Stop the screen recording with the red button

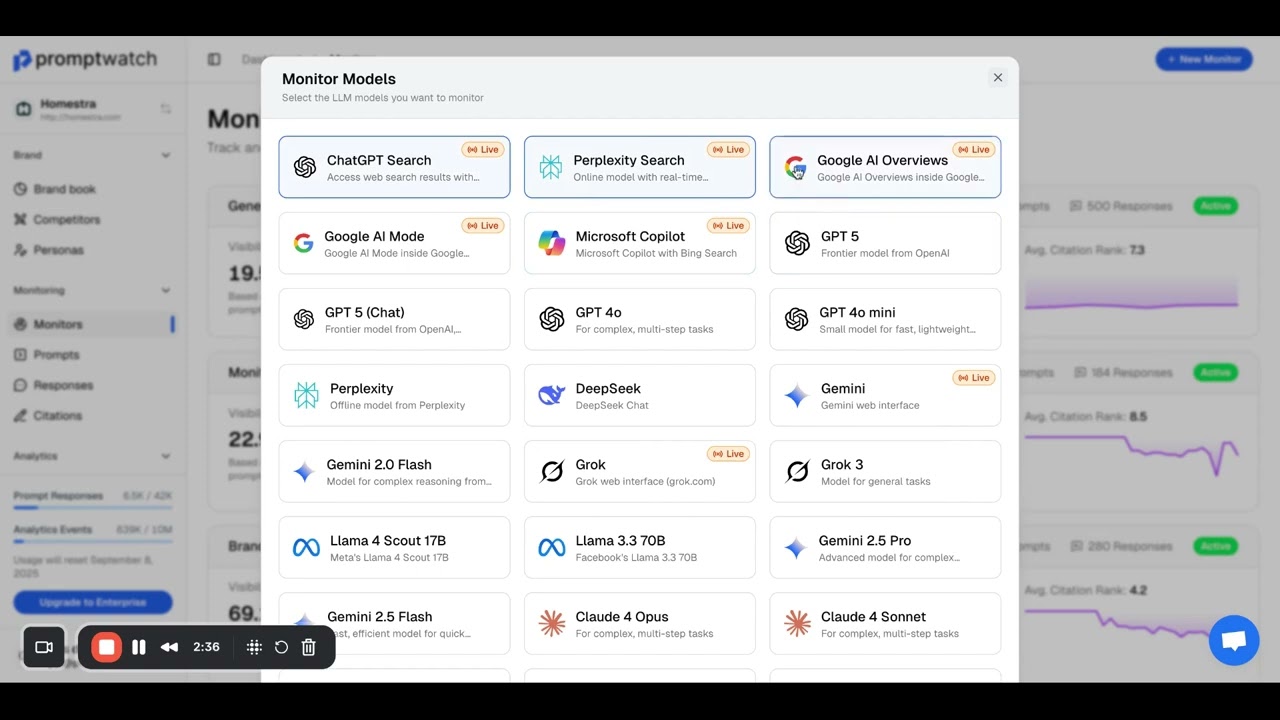(x=107, y=647)
